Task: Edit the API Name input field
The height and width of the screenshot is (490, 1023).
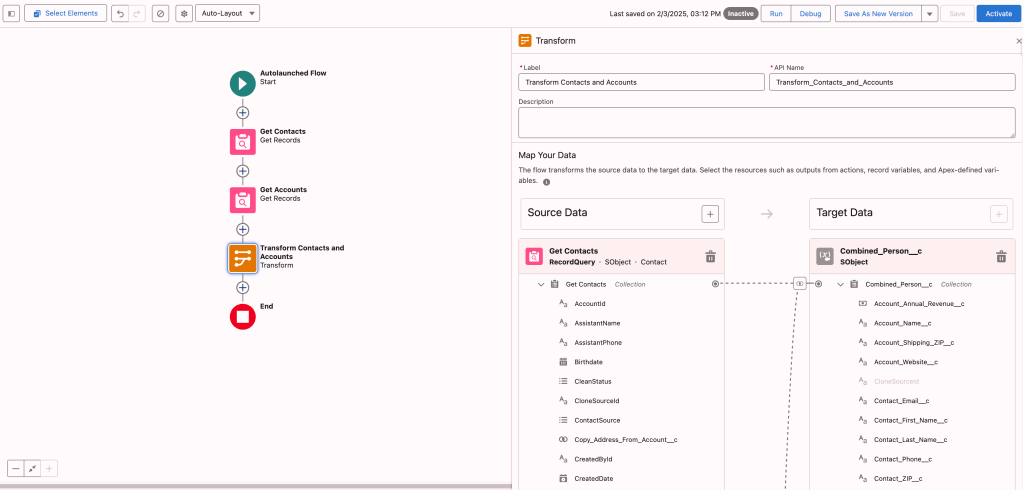Action: tap(892, 82)
